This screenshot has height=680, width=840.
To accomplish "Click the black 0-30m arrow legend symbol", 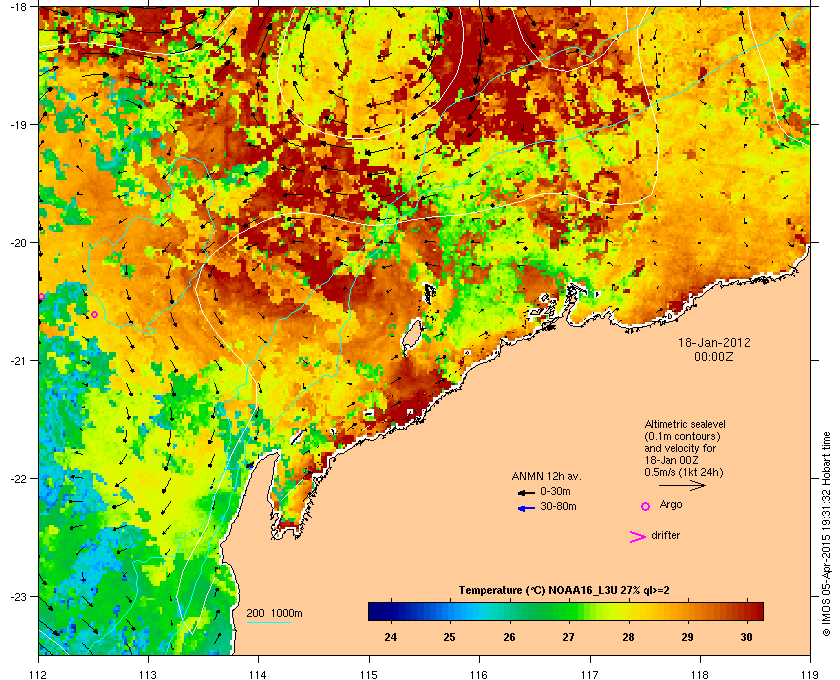I will pos(526,492).
